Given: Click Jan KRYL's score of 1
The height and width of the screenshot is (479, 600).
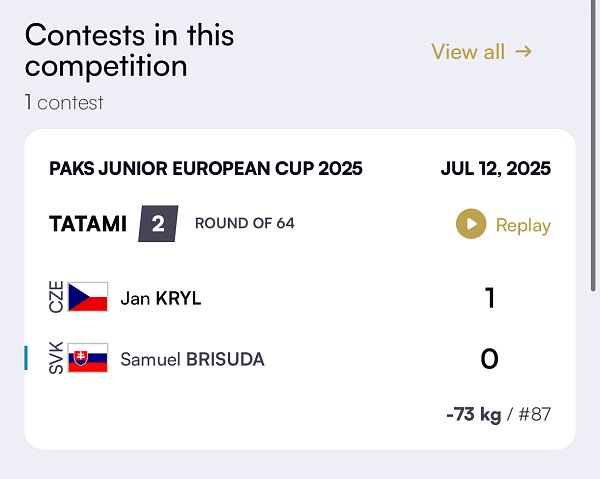Looking at the screenshot, I should point(490,298).
